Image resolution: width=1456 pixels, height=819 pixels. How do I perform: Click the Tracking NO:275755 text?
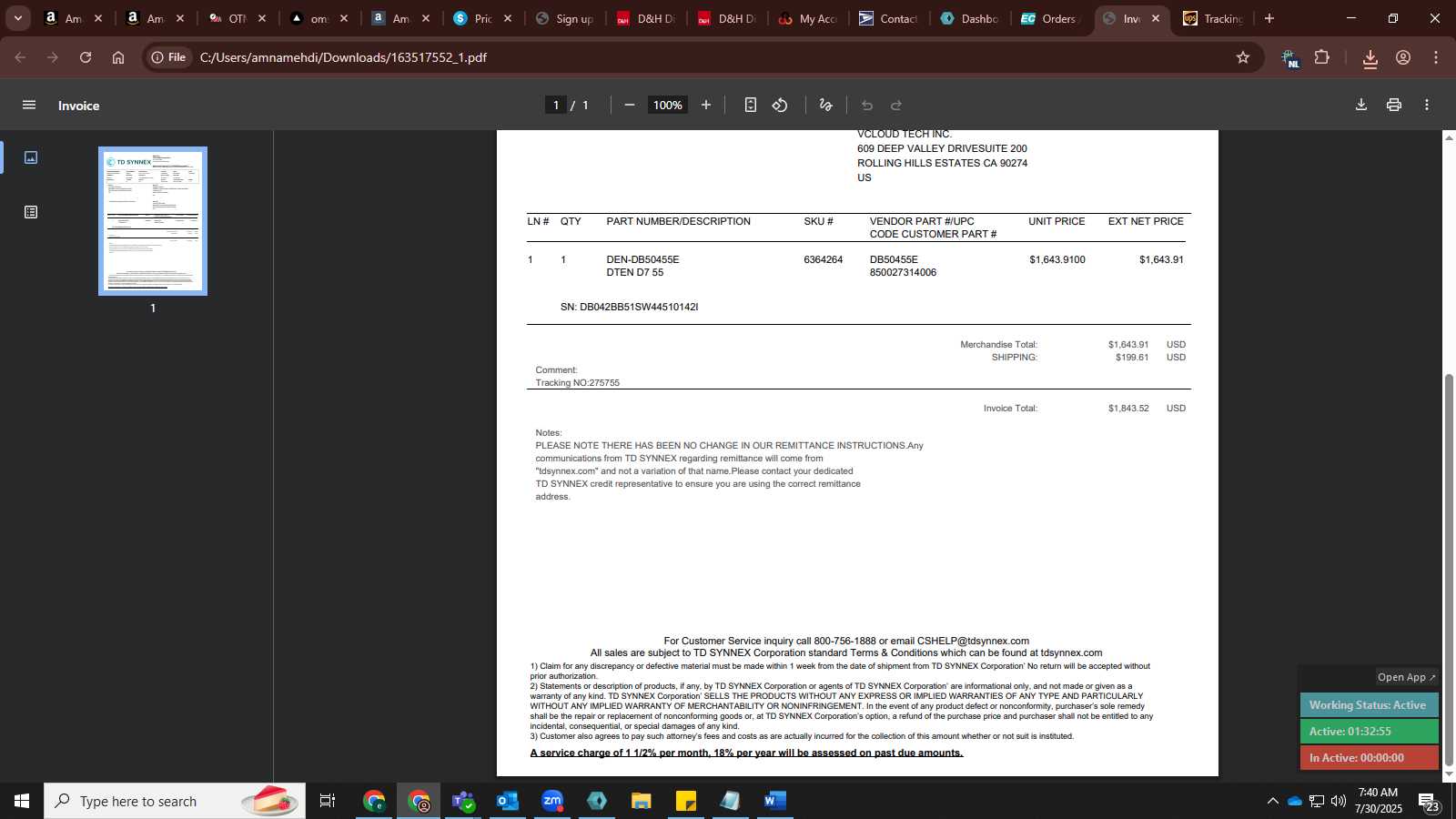[578, 383]
